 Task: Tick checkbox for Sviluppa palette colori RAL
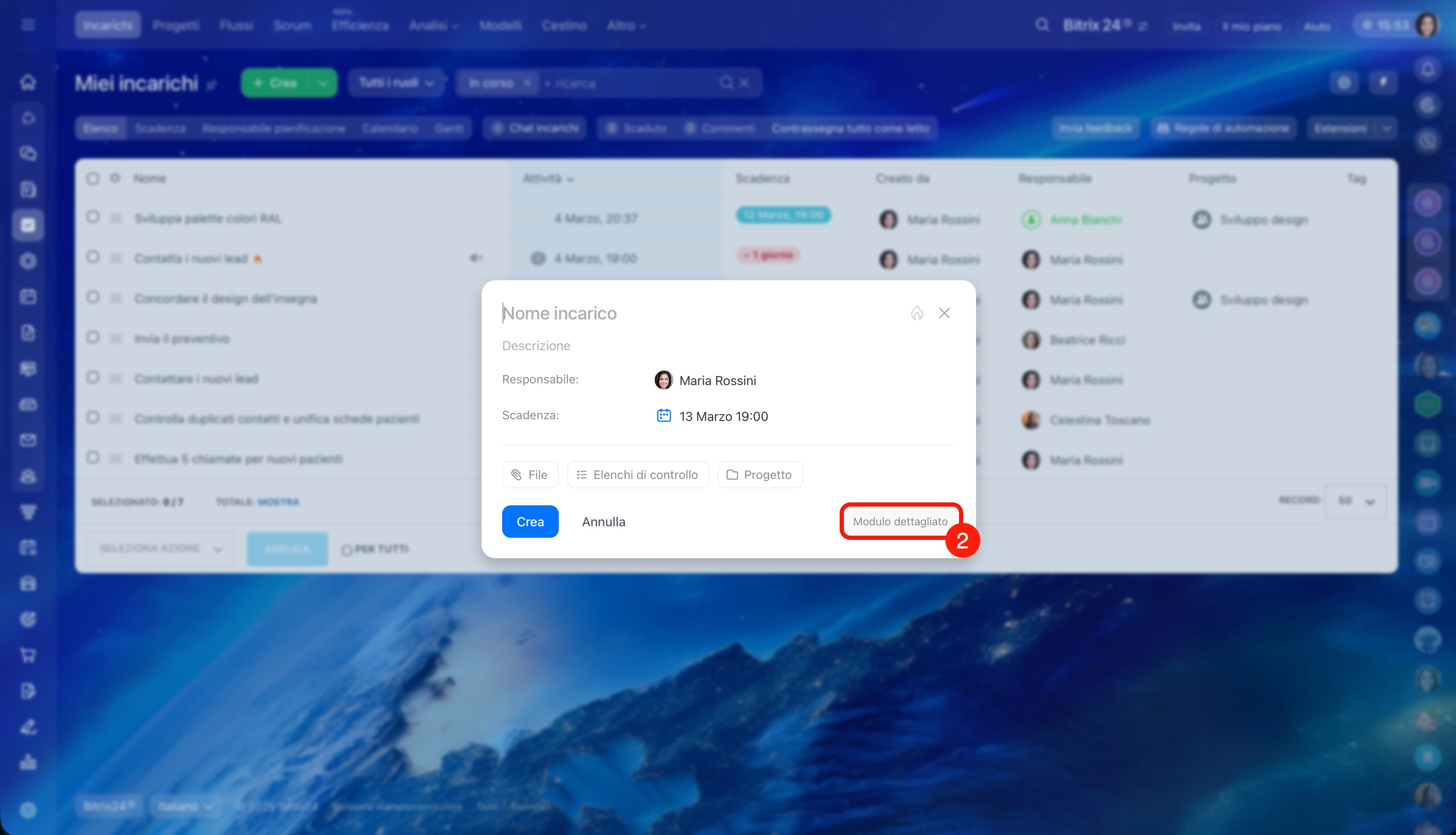point(93,217)
